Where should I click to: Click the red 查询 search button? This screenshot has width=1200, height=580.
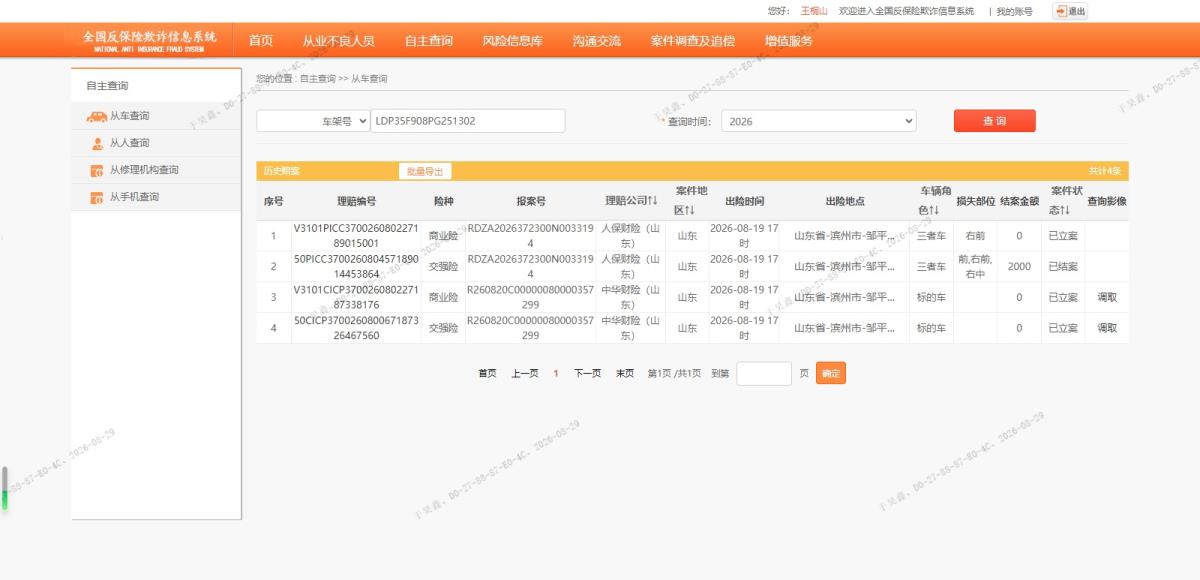click(x=994, y=121)
